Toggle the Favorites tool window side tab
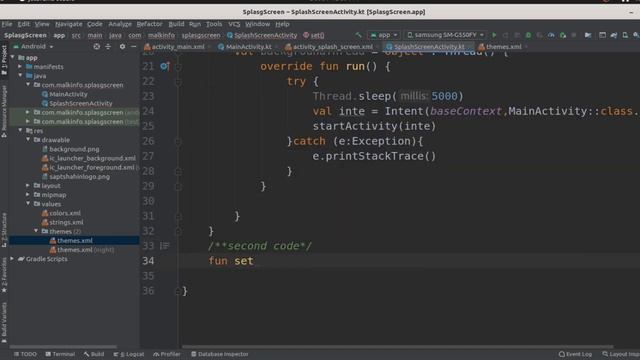Viewport: 640px width, 360px height. (x=4, y=275)
